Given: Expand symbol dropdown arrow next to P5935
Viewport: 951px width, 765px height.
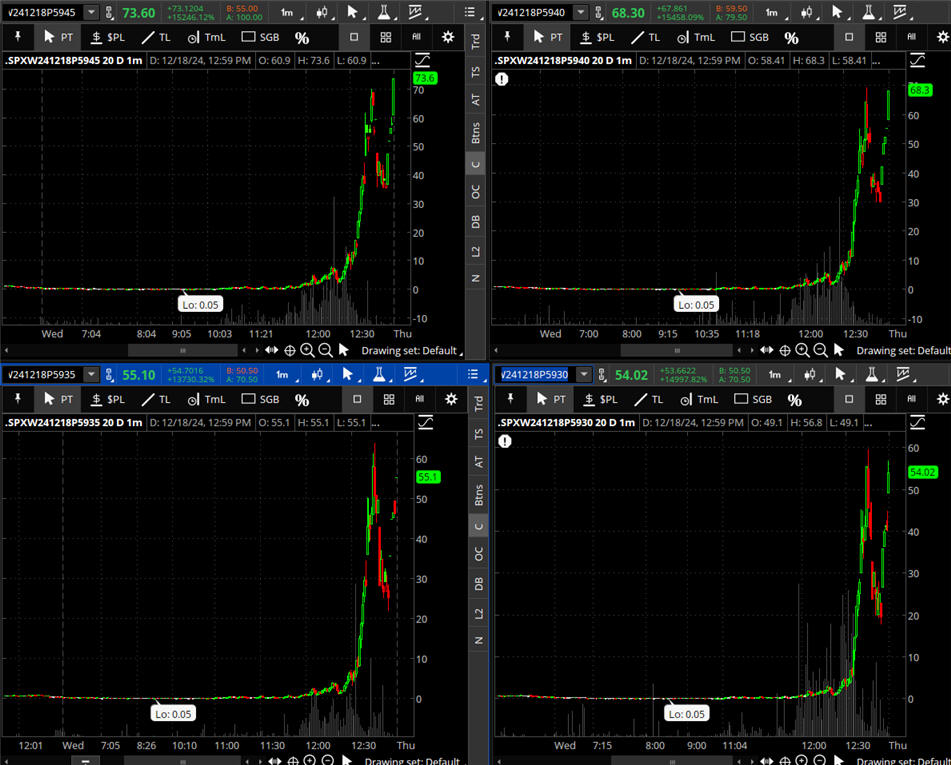Looking at the screenshot, I should 91,374.
